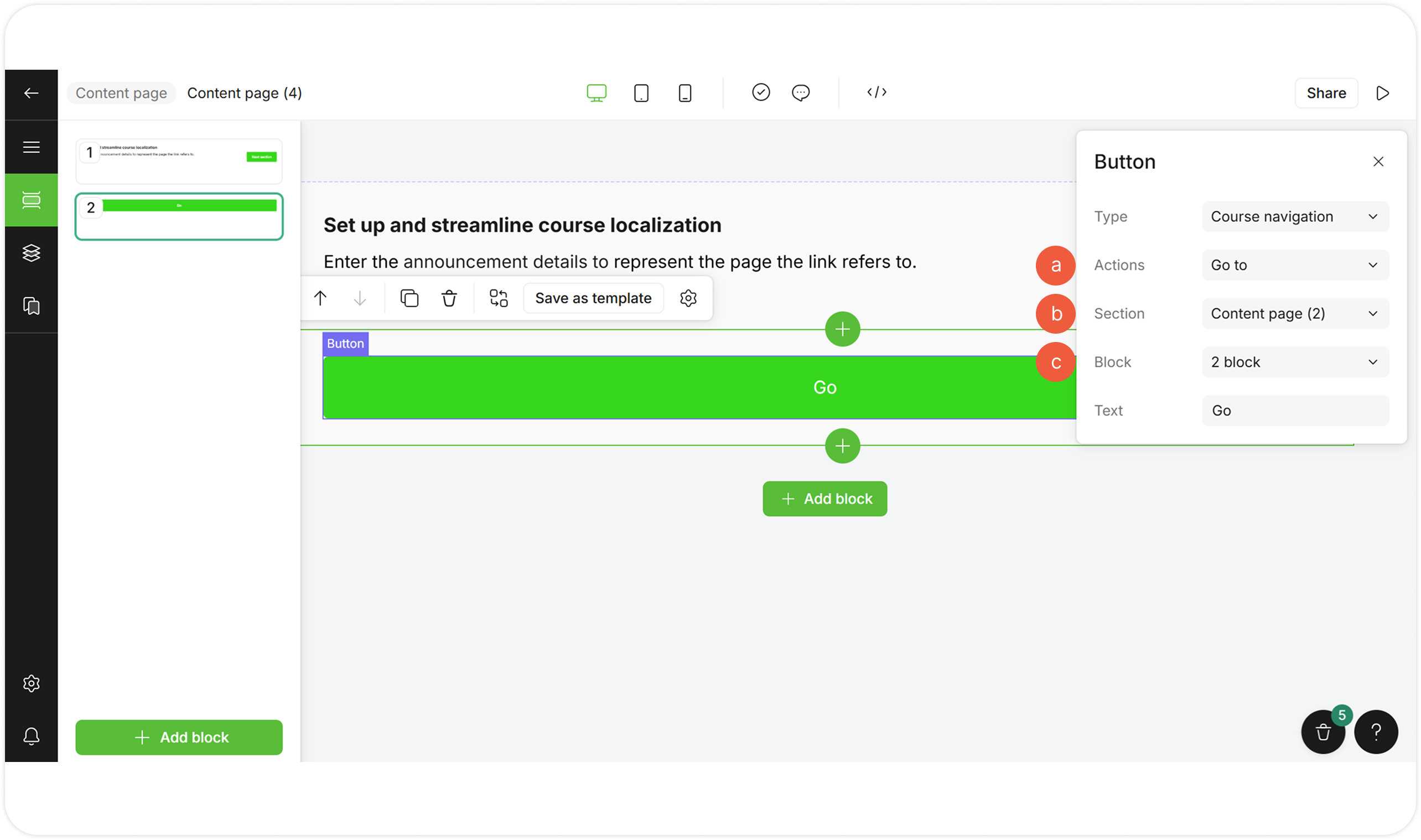
Task: Click the play preview icon
Action: pyautogui.click(x=1382, y=94)
